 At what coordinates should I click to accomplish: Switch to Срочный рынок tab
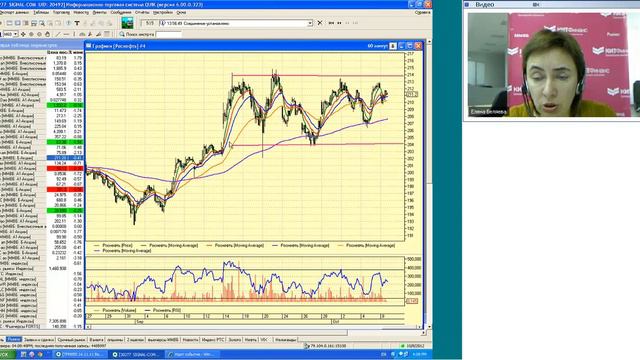point(71,340)
